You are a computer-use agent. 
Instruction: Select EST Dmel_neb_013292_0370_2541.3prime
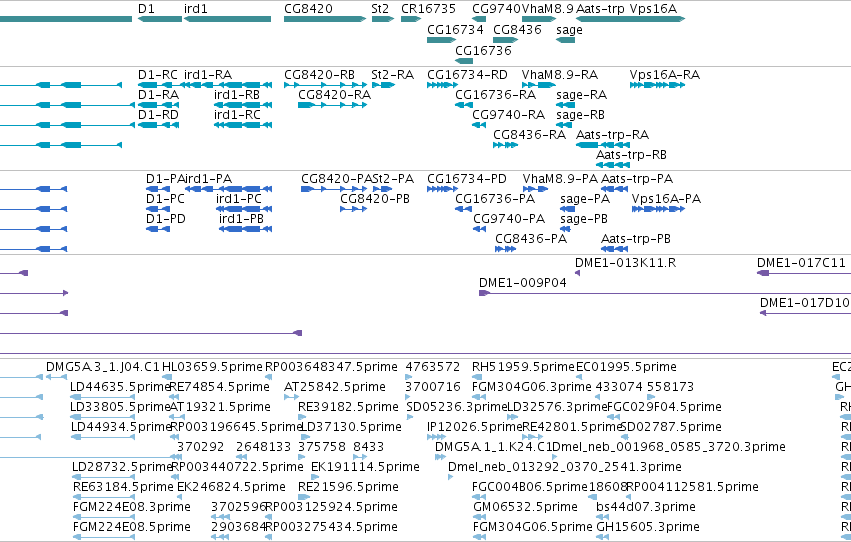[564, 467]
